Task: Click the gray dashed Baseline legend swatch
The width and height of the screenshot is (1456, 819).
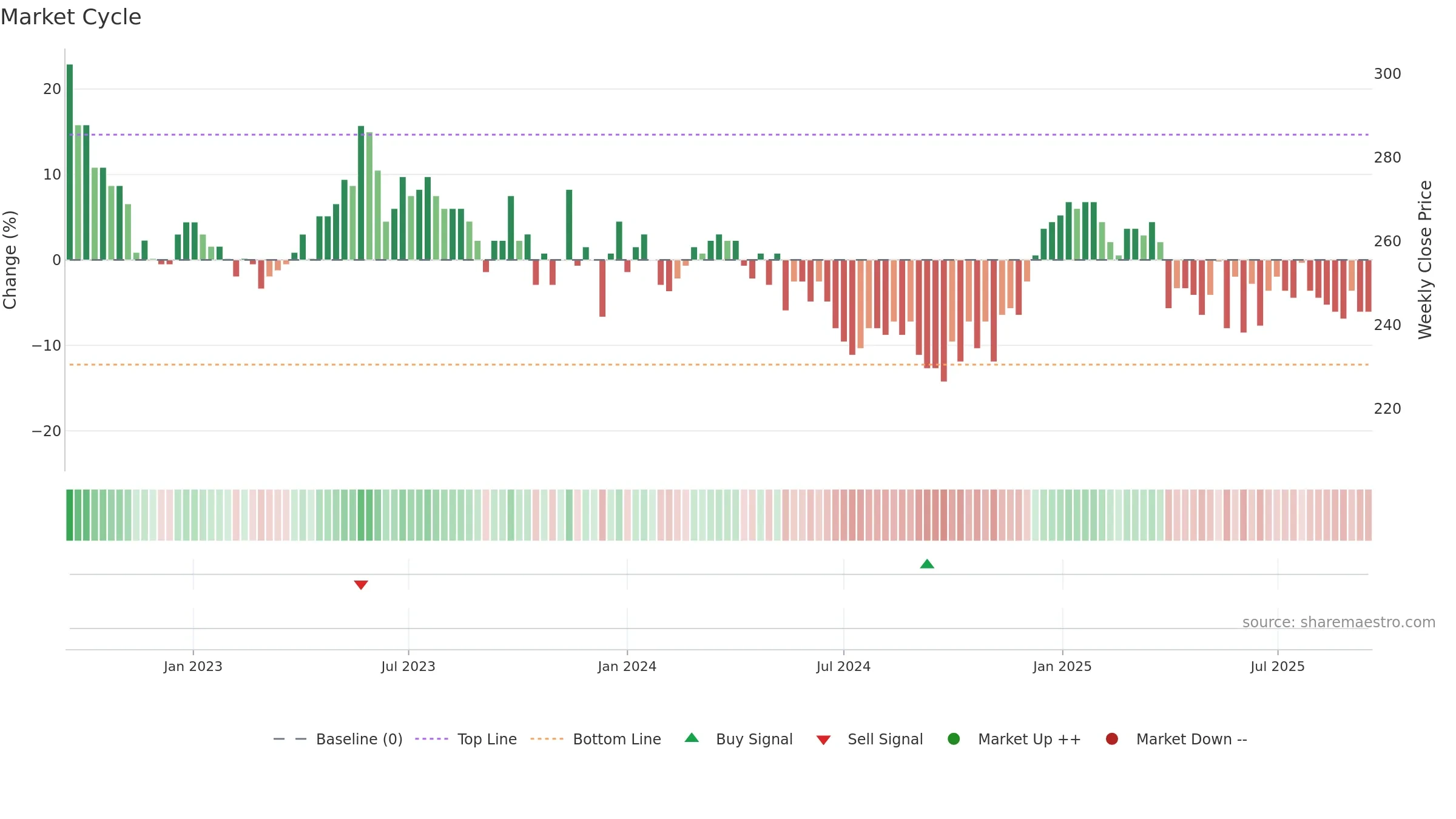Action: tap(290, 739)
